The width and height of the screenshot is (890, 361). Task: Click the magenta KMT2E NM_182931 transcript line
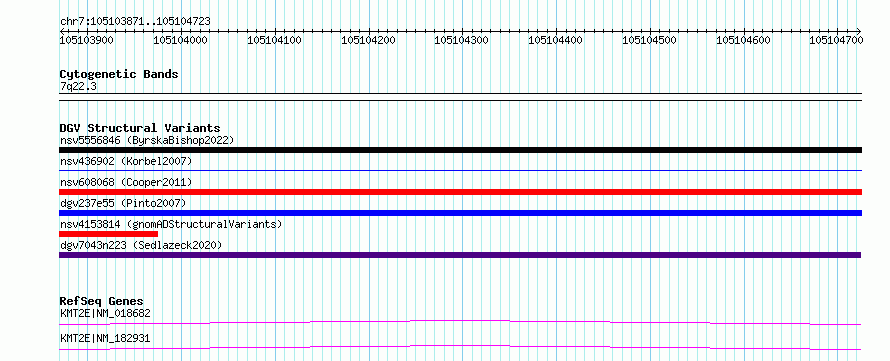[x=460, y=347]
